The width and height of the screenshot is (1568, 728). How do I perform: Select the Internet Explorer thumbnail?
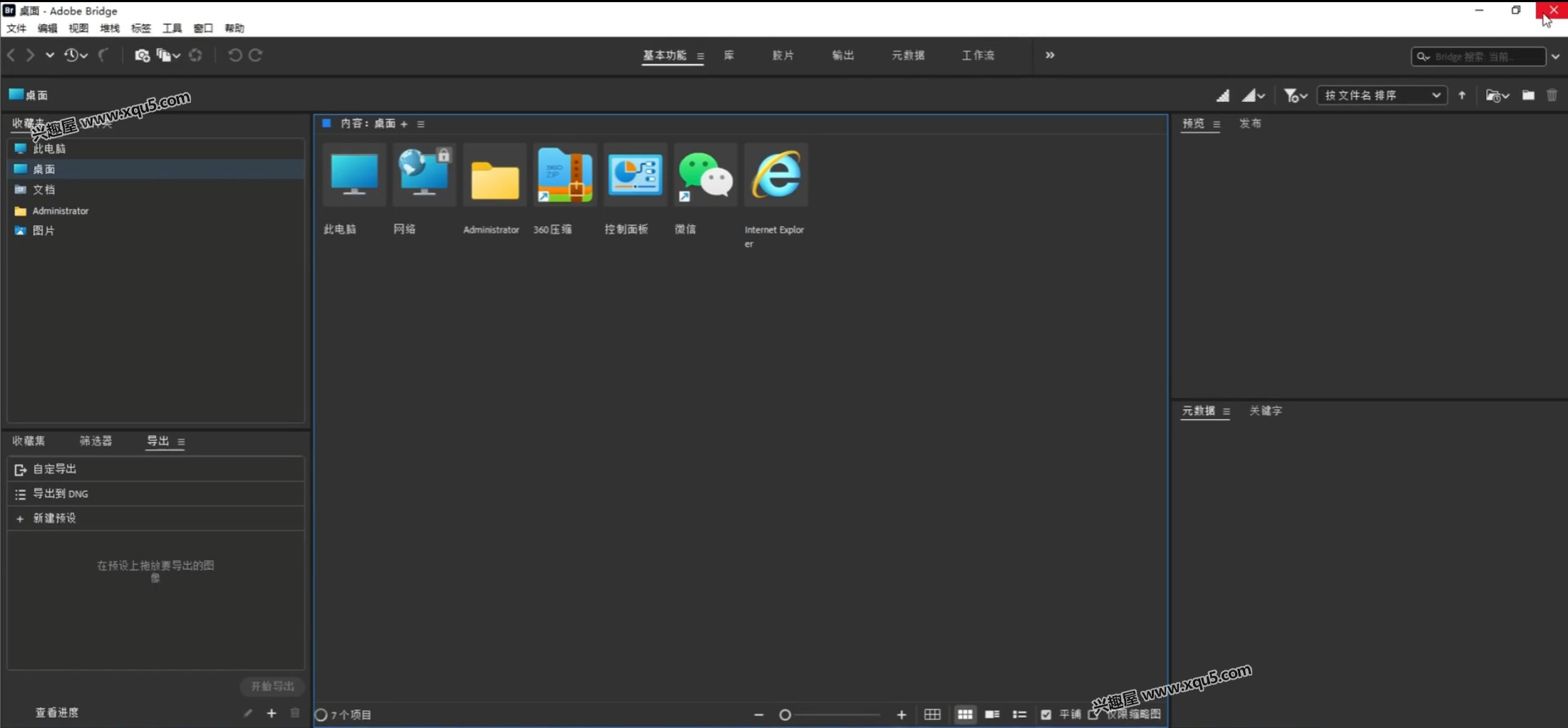[x=776, y=175]
